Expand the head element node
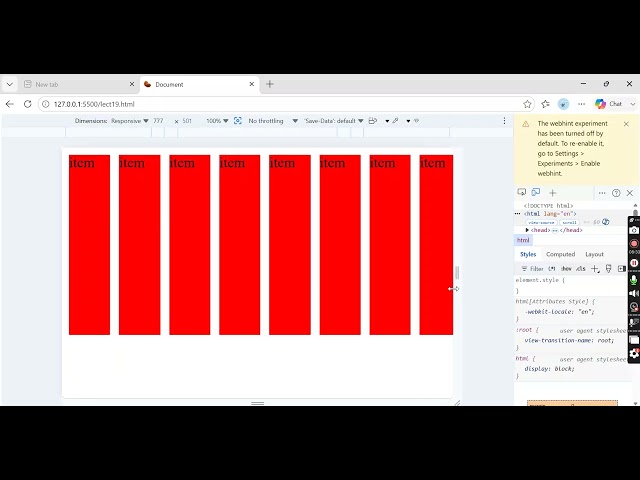The width and height of the screenshot is (640, 480). pyautogui.click(x=527, y=230)
